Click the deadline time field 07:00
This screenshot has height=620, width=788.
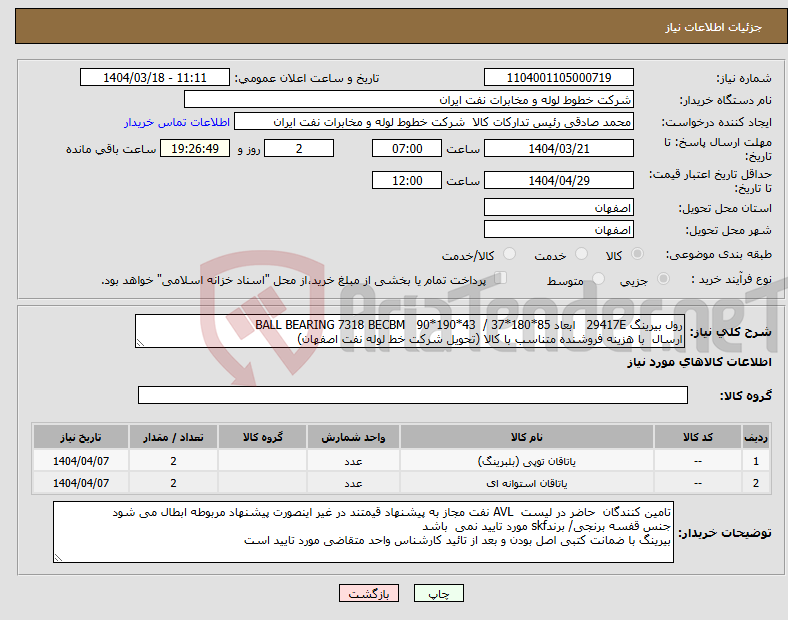point(407,148)
